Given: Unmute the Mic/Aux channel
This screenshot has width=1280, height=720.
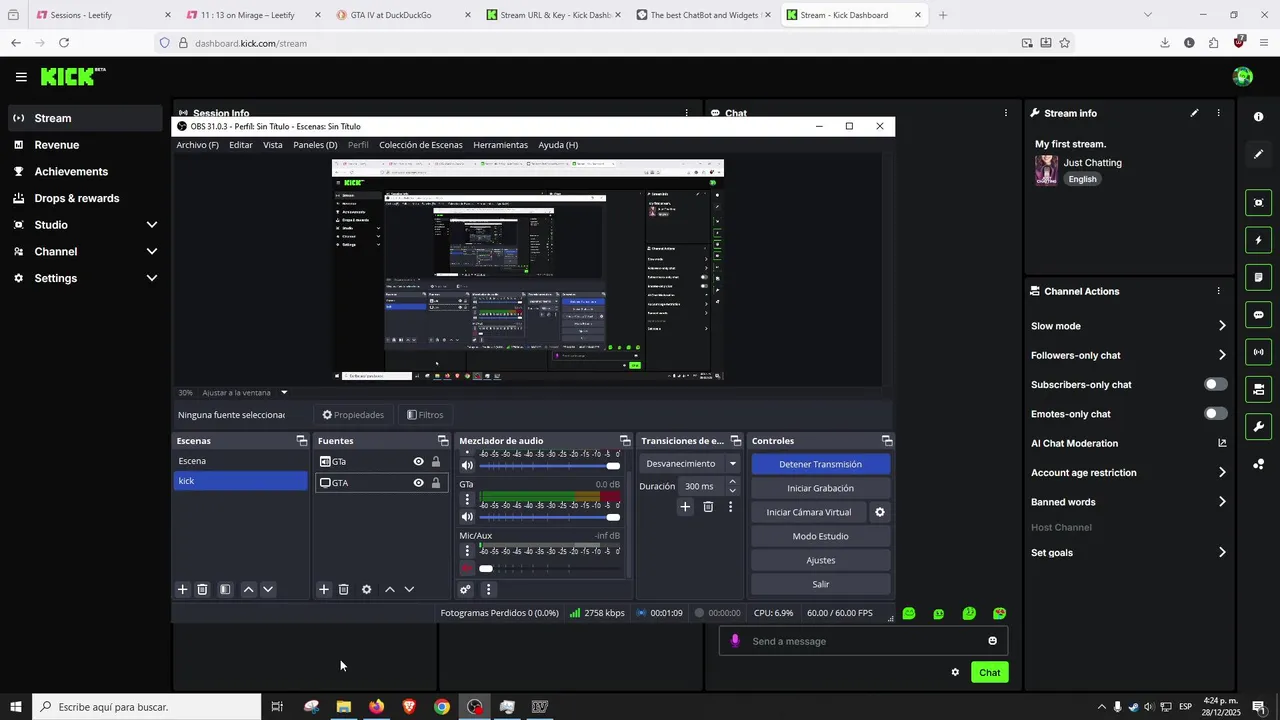Looking at the screenshot, I should [466, 568].
